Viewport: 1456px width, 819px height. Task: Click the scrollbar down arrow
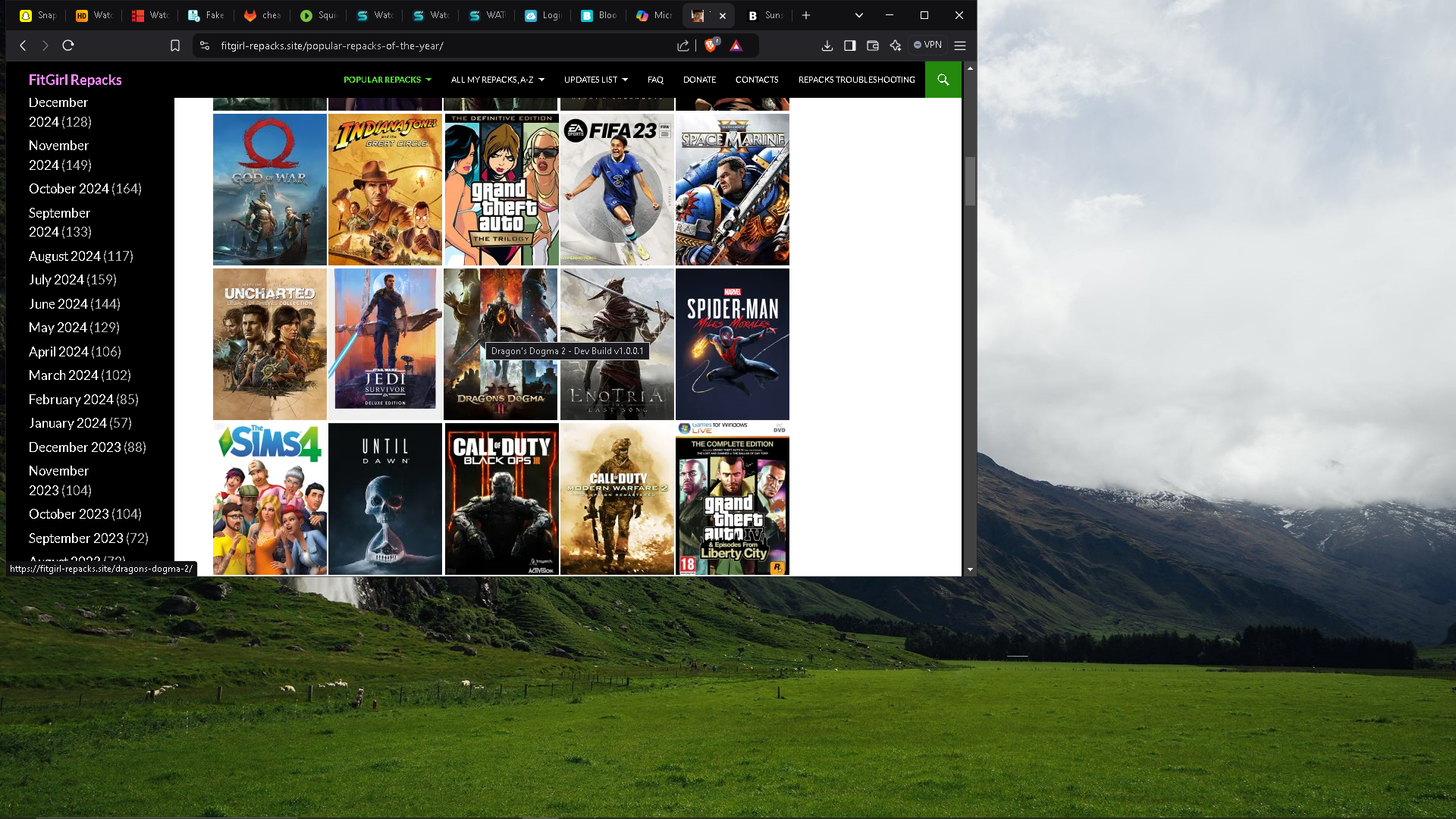pyautogui.click(x=970, y=570)
